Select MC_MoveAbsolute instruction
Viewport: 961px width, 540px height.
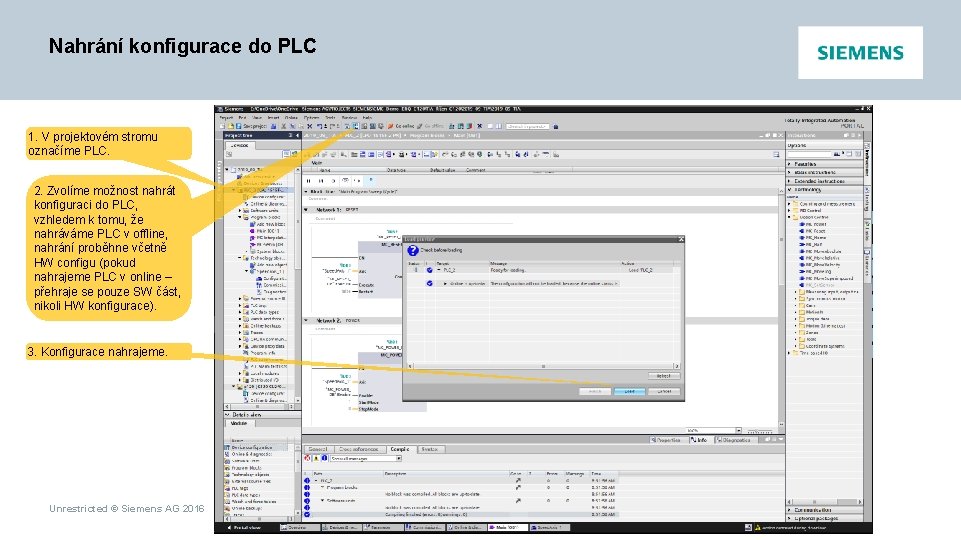click(x=819, y=251)
